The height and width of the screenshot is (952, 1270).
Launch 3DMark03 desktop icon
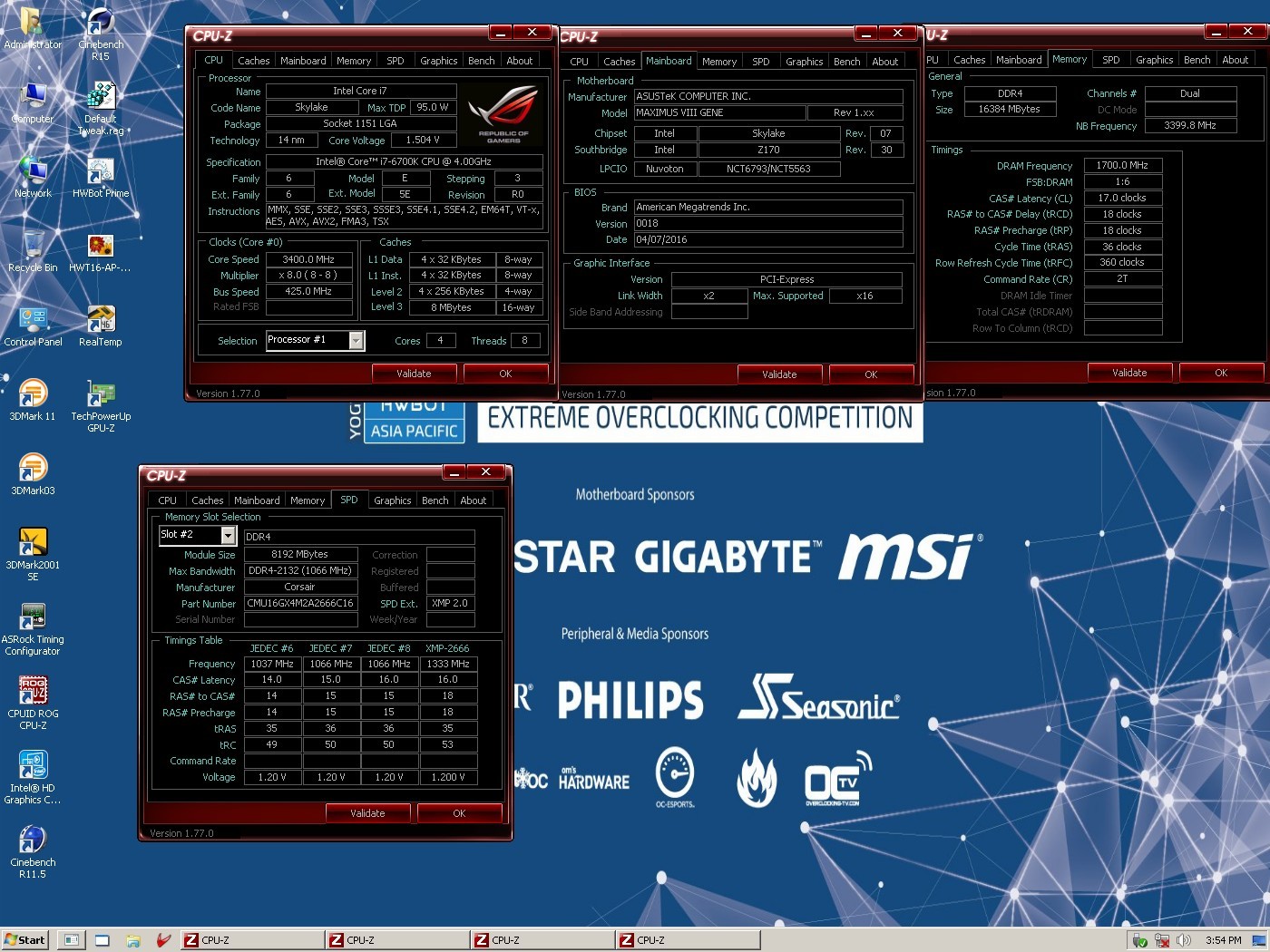pyautogui.click(x=33, y=474)
